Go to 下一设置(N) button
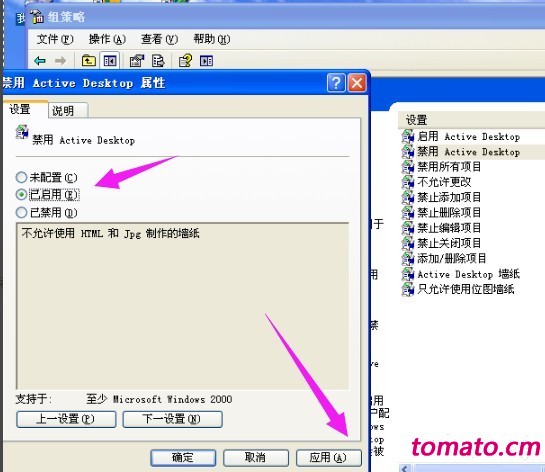 pos(172,419)
